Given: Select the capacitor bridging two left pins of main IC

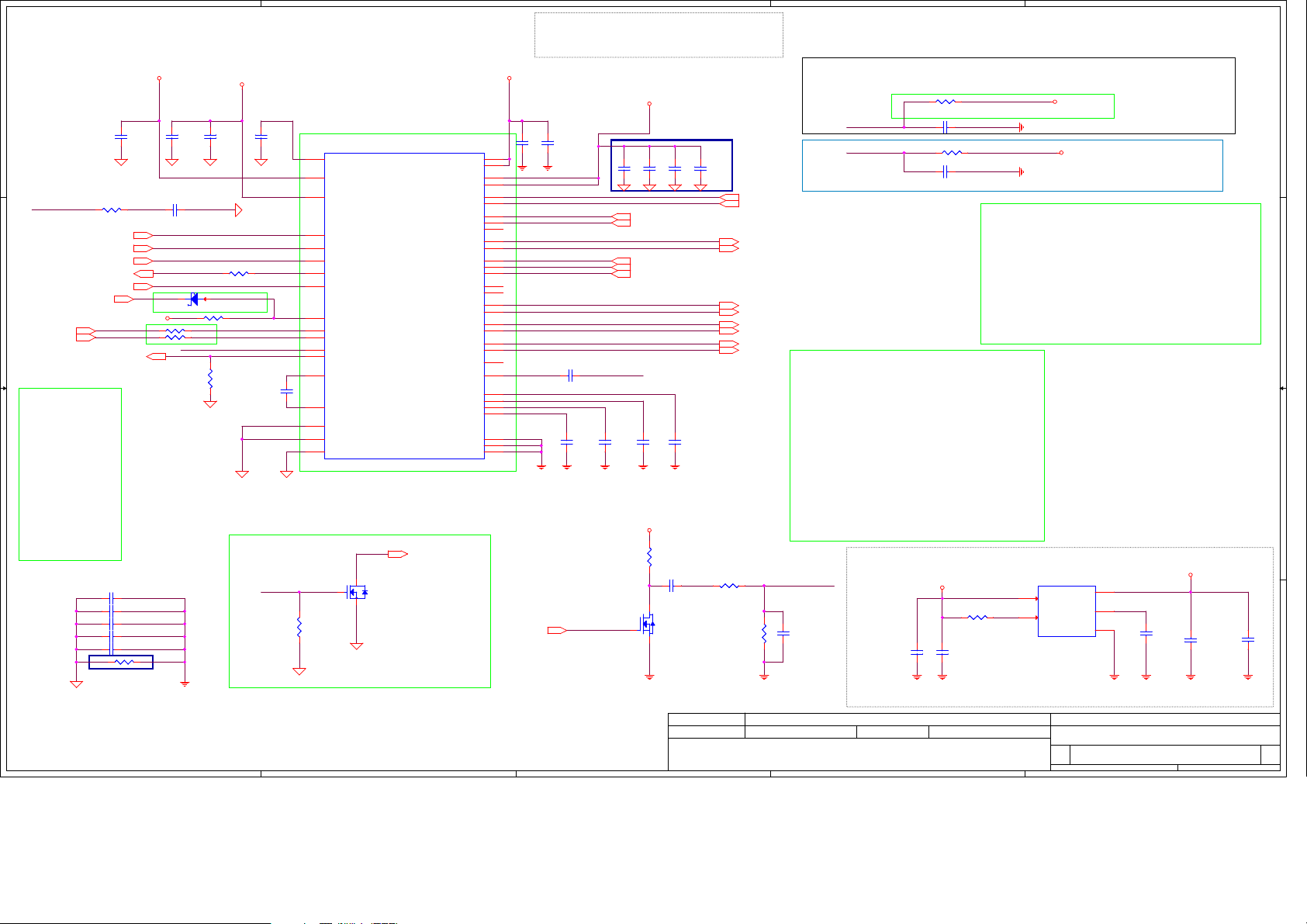Looking at the screenshot, I should click(286, 392).
